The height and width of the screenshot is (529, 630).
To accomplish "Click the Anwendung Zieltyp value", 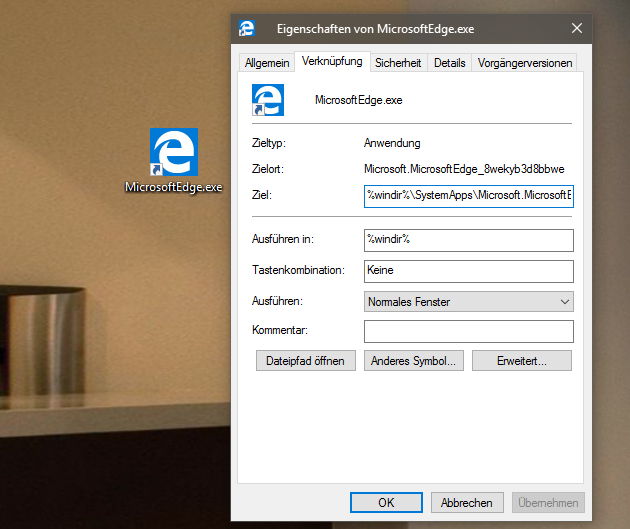I will [x=392, y=143].
